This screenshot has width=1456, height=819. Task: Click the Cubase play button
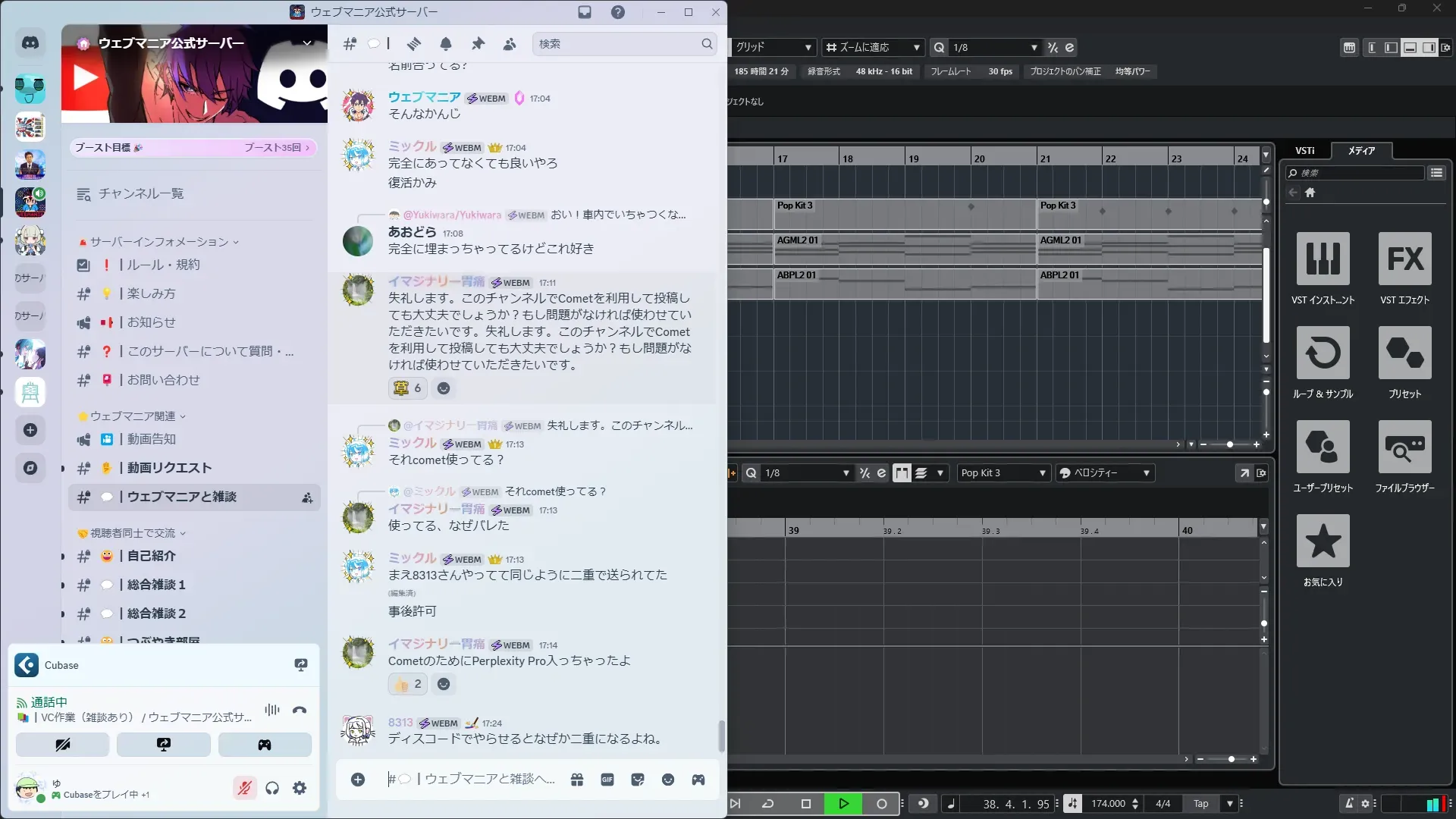(843, 804)
